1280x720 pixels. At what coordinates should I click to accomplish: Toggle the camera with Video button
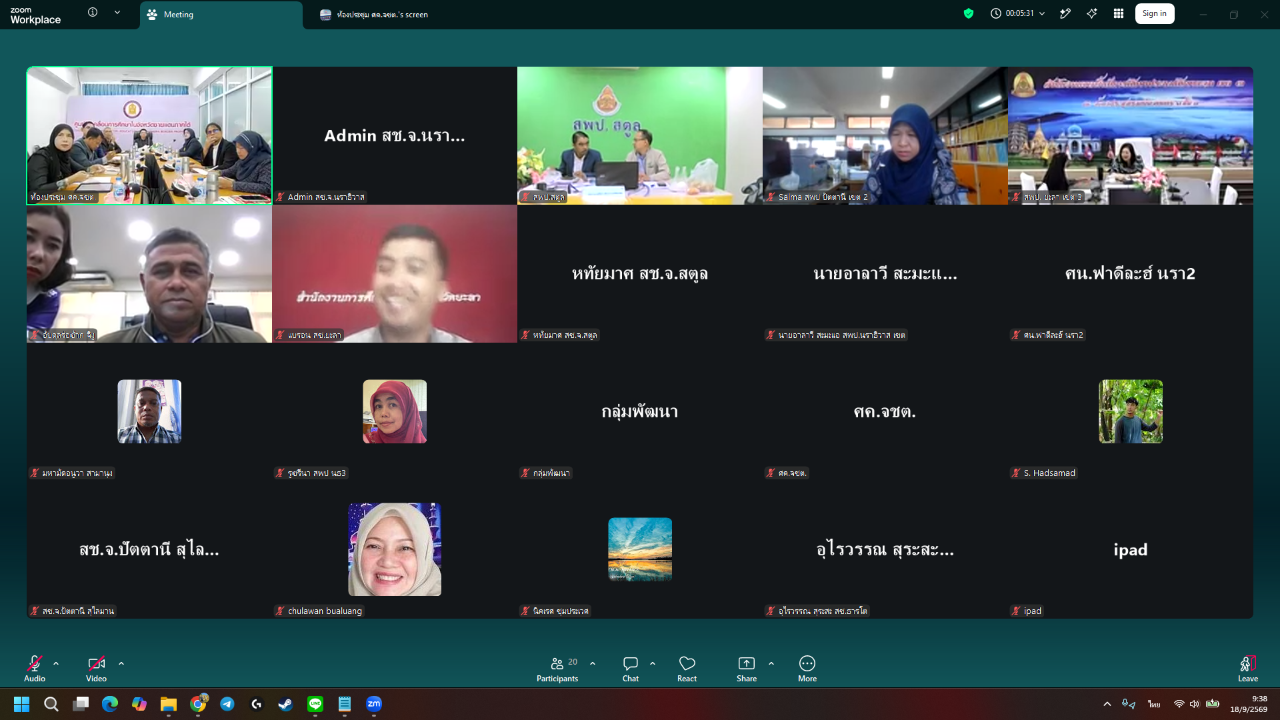(x=96, y=669)
